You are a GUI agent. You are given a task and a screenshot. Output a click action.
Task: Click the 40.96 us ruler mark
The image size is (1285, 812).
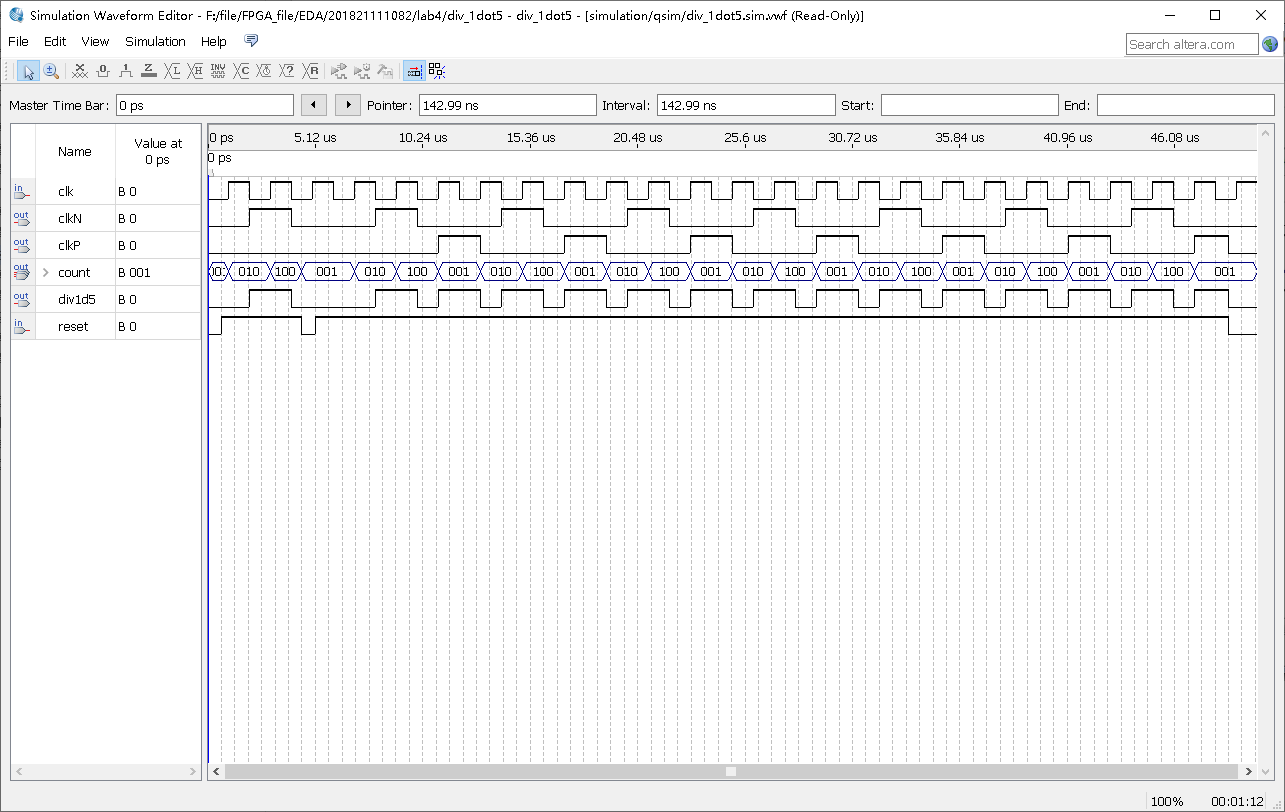tap(1067, 138)
